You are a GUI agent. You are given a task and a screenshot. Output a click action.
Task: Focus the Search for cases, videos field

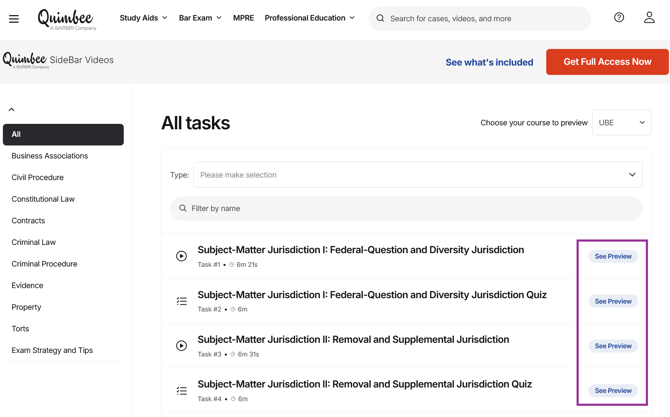click(x=480, y=18)
